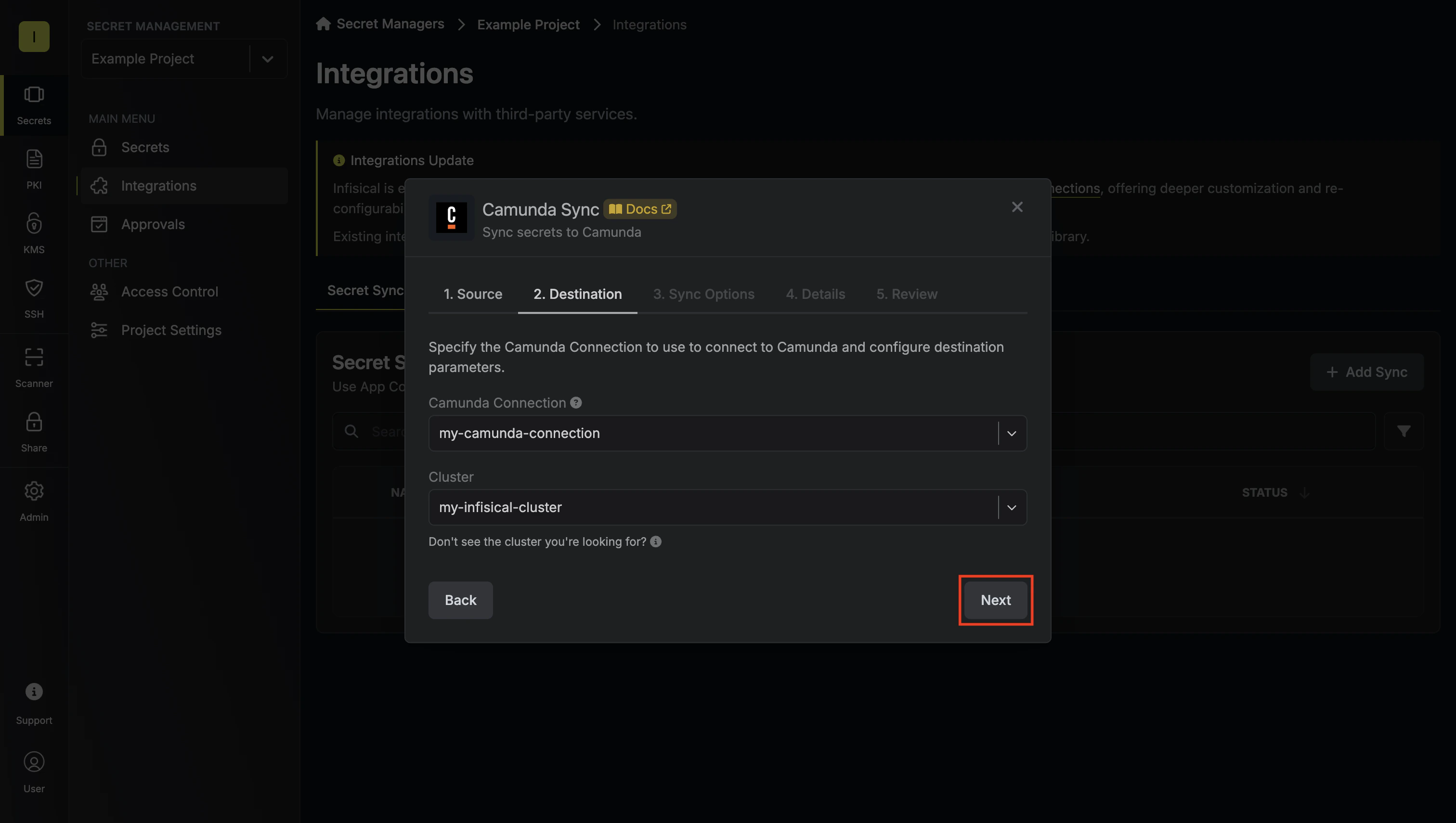The height and width of the screenshot is (823, 1456).
Task: Open the SSH section icon
Action: coord(34,288)
